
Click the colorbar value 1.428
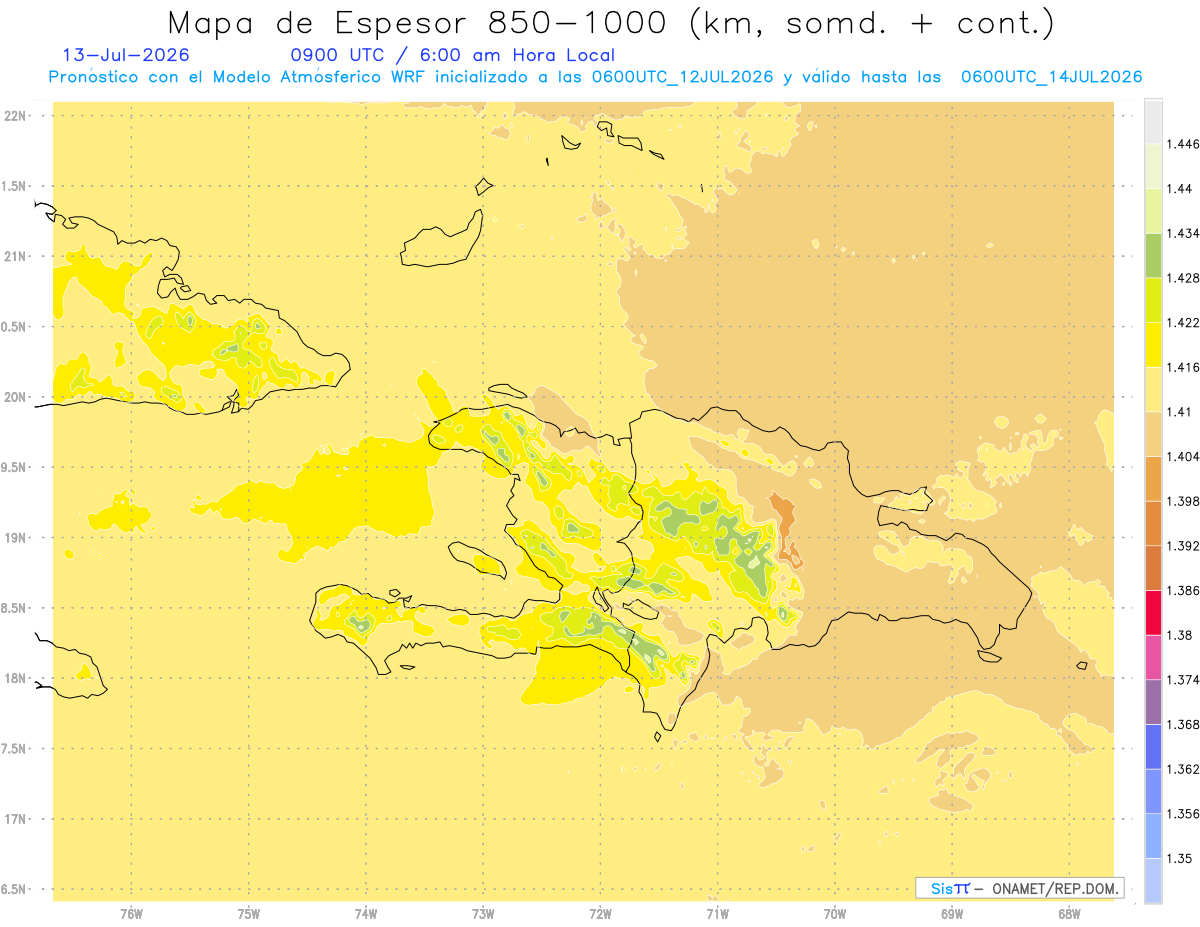coord(1183,278)
